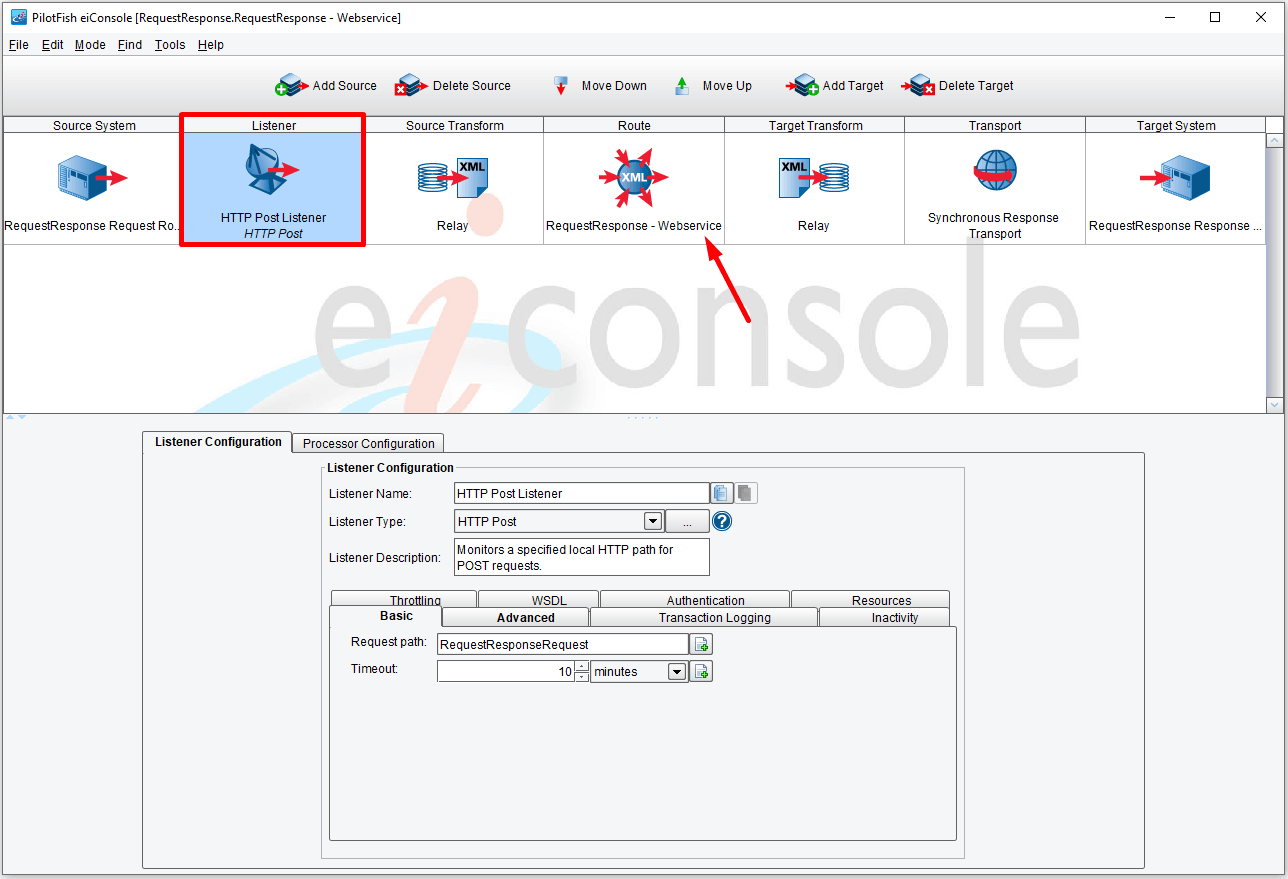Viewport: 1288px width, 879px height.
Task: Click the Source Transform column header
Action: (454, 125)
